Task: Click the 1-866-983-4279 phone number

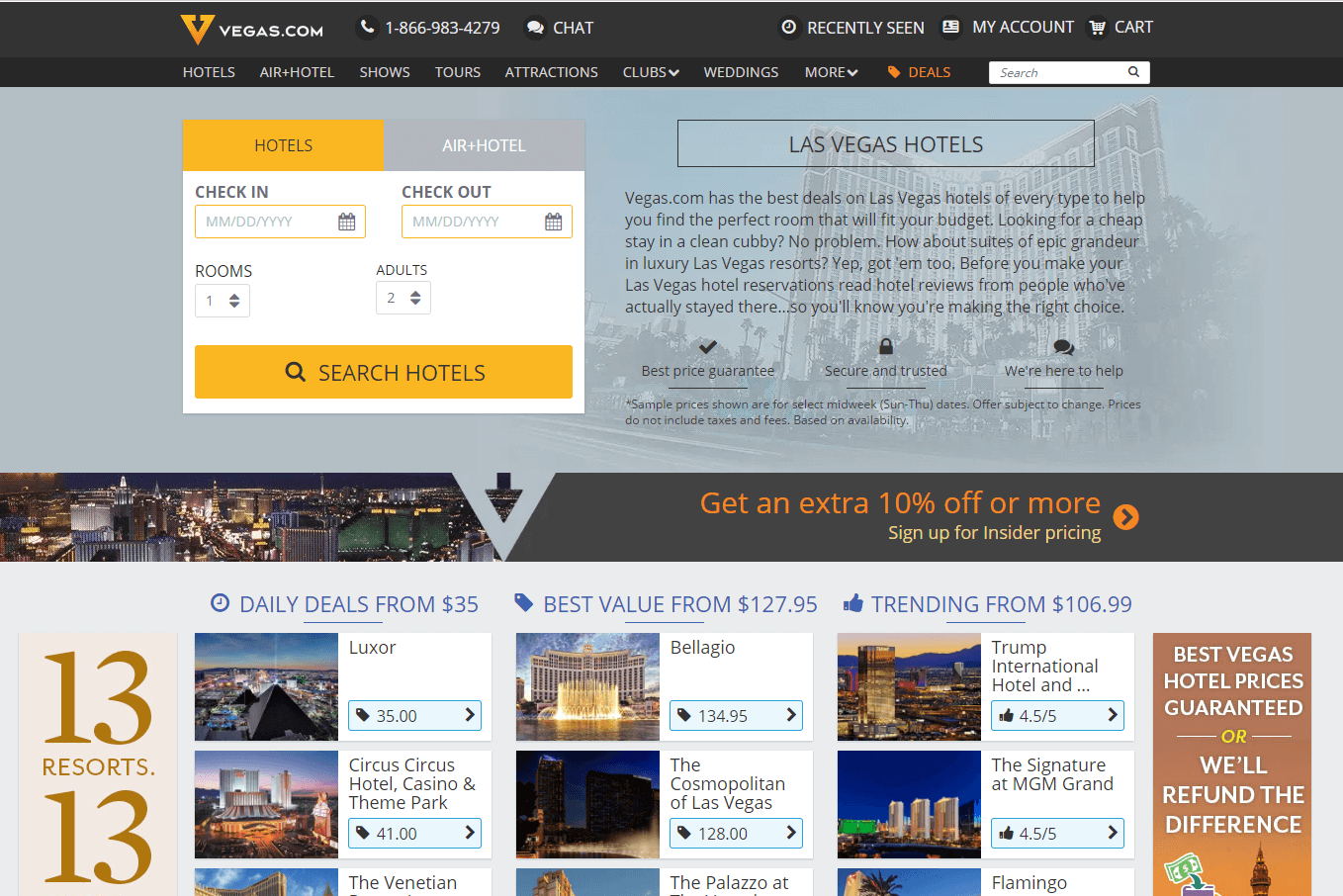Action: [x=442, y=28]
